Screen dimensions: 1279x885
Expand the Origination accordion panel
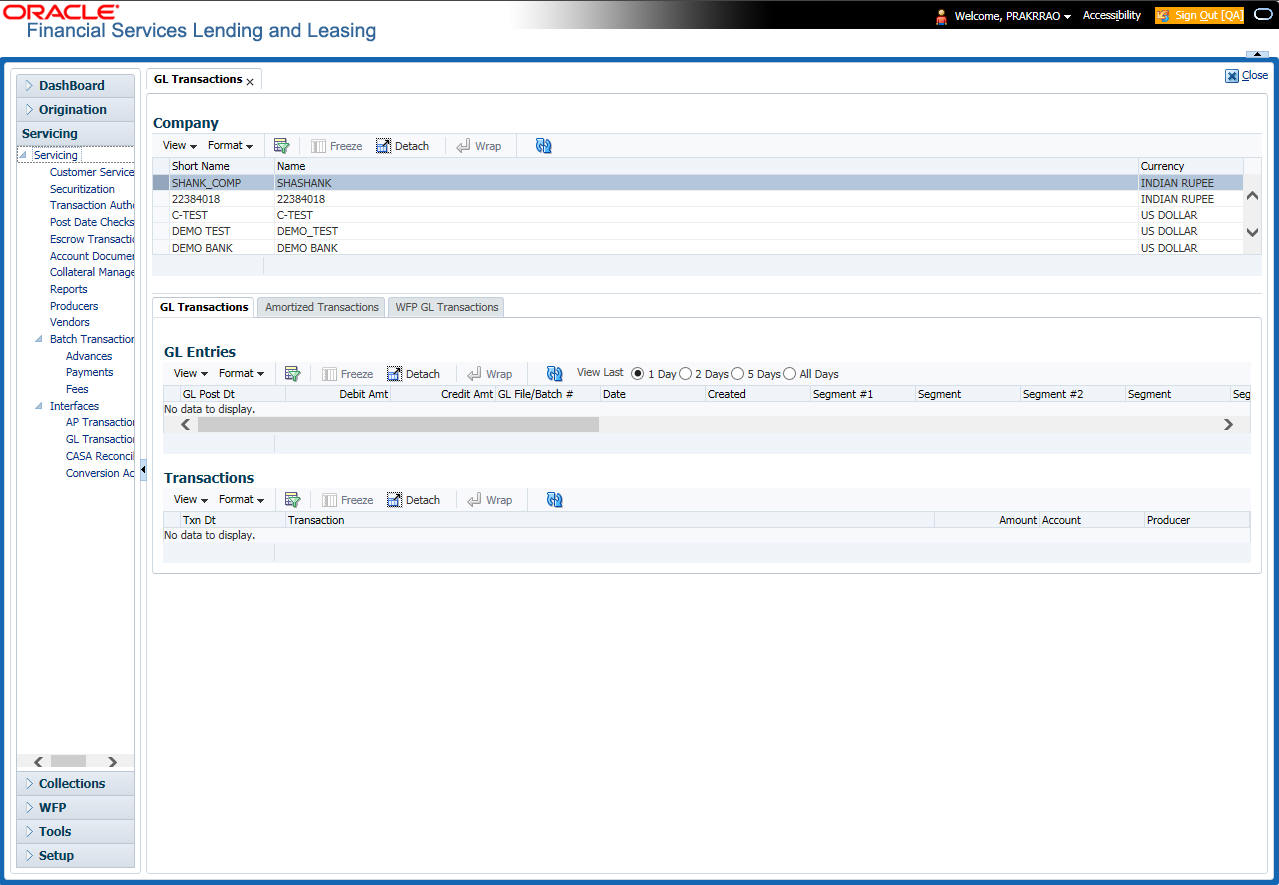point(75,110)
